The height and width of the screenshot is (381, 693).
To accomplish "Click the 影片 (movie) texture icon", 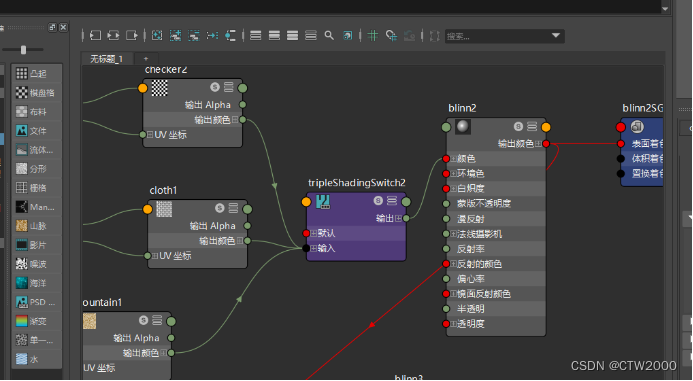I will 22,244.
